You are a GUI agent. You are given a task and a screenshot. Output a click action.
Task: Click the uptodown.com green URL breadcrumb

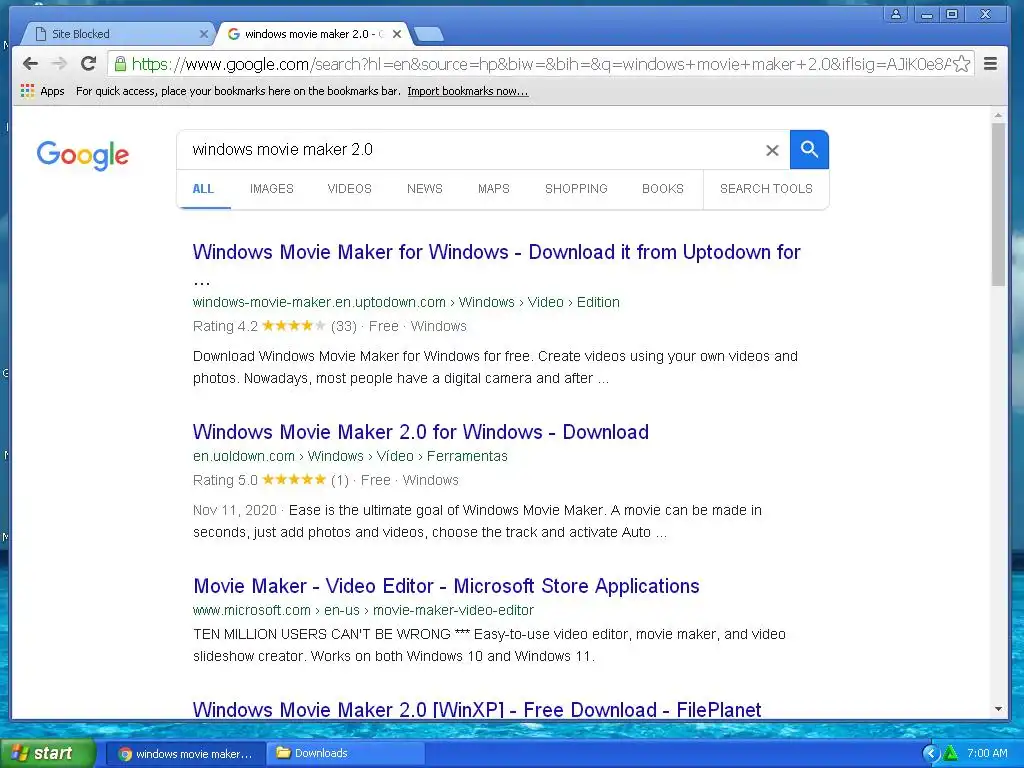pos(406,302)
